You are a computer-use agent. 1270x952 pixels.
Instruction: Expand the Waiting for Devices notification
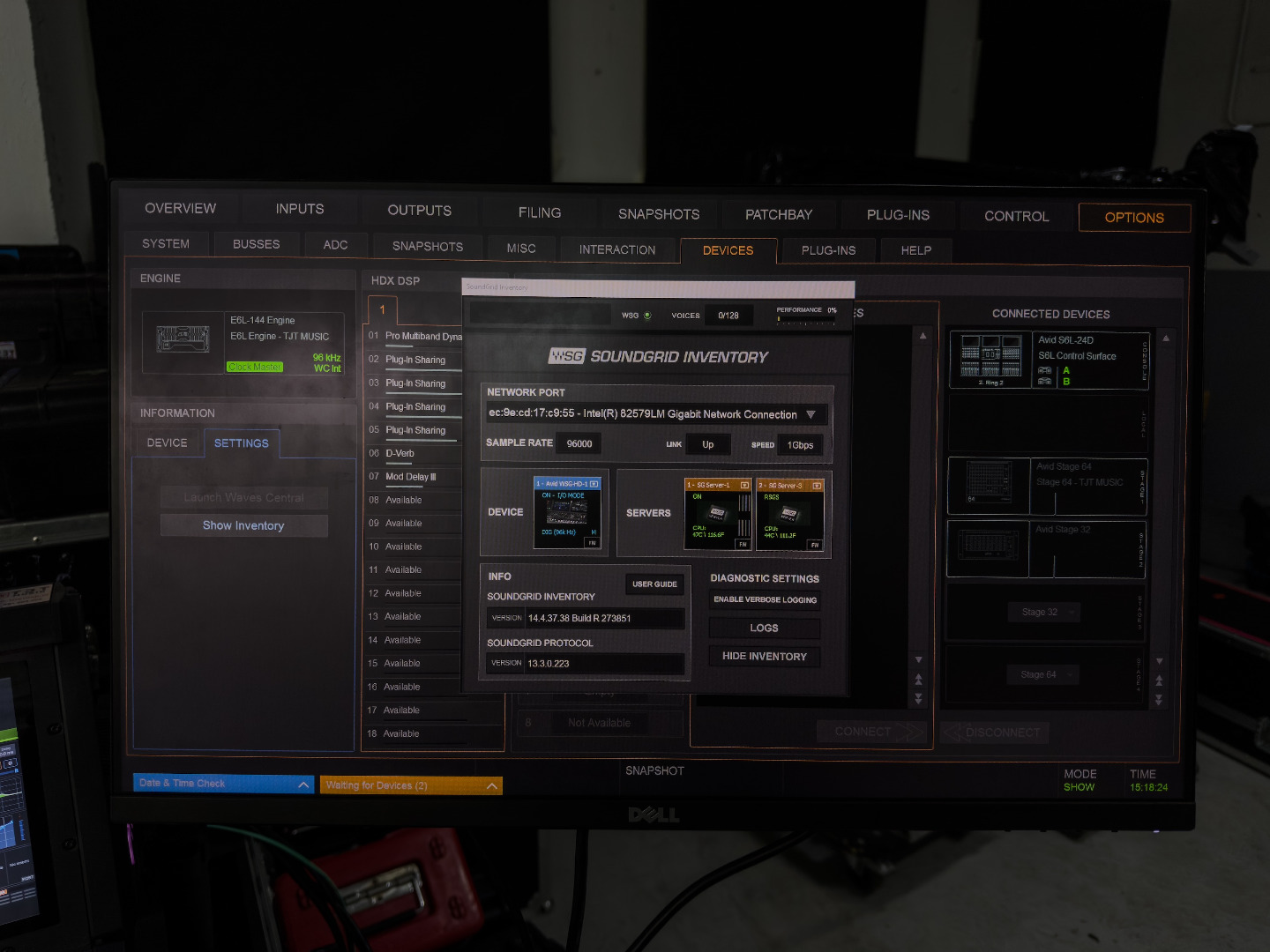click(492, 785)
